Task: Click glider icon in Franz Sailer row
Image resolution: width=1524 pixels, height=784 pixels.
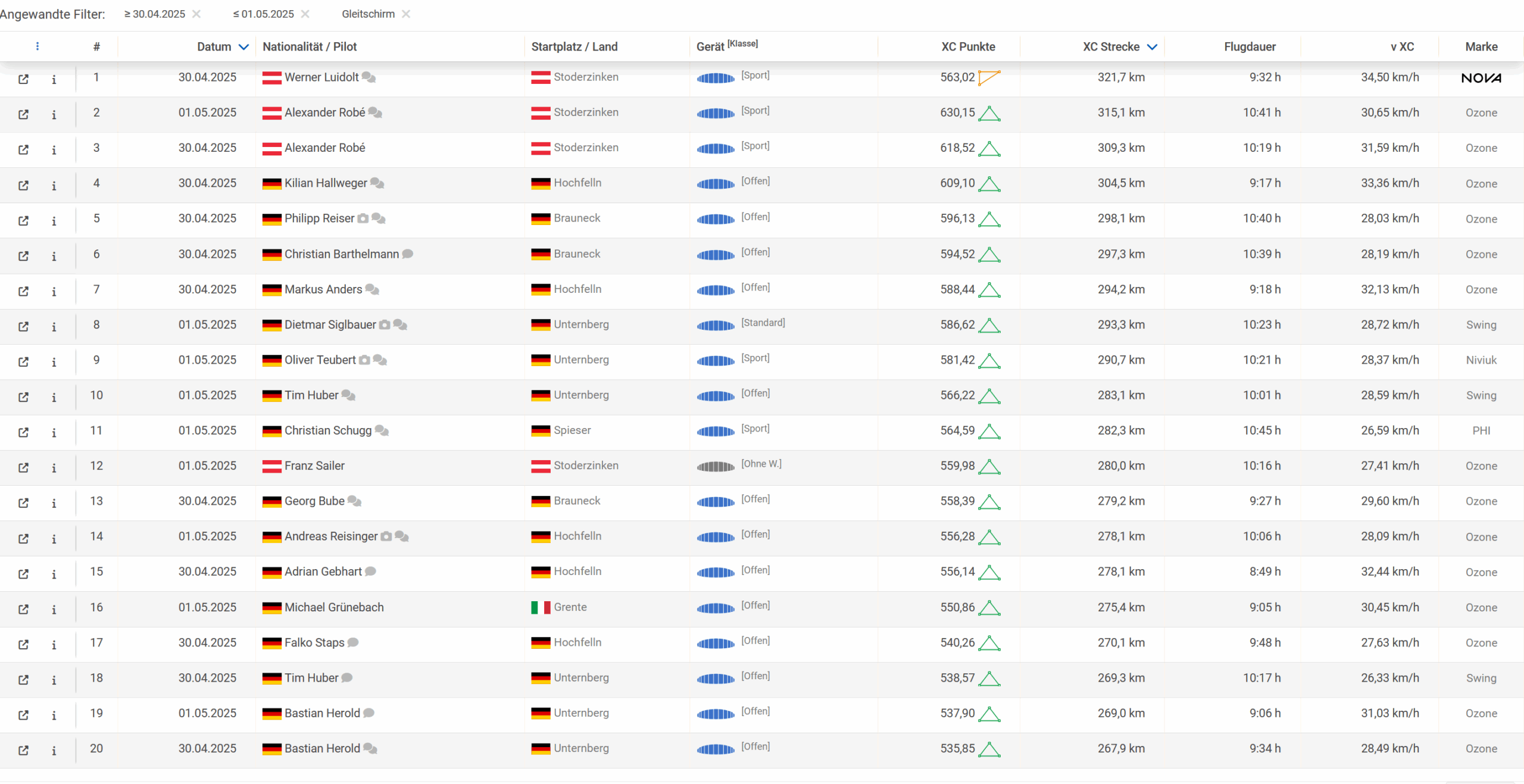Action: point(716,467)
